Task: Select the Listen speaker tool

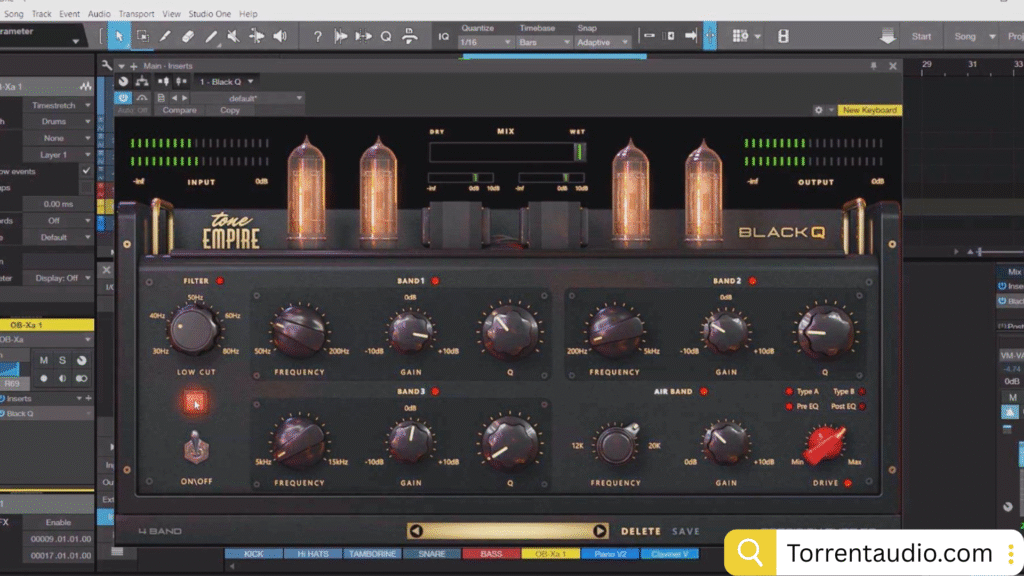Action: (x=279, y=36)
